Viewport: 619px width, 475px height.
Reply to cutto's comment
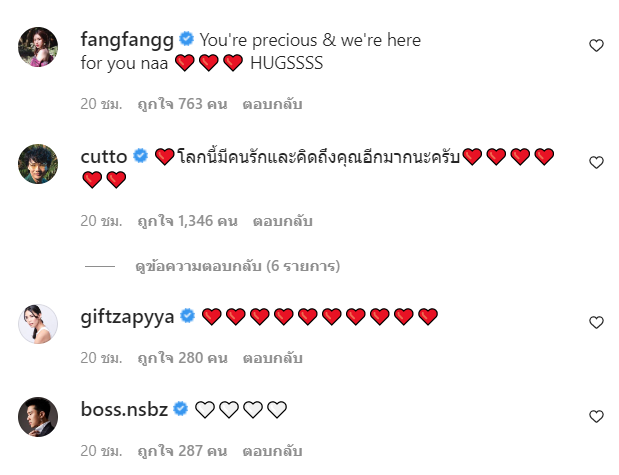point(283,221)
